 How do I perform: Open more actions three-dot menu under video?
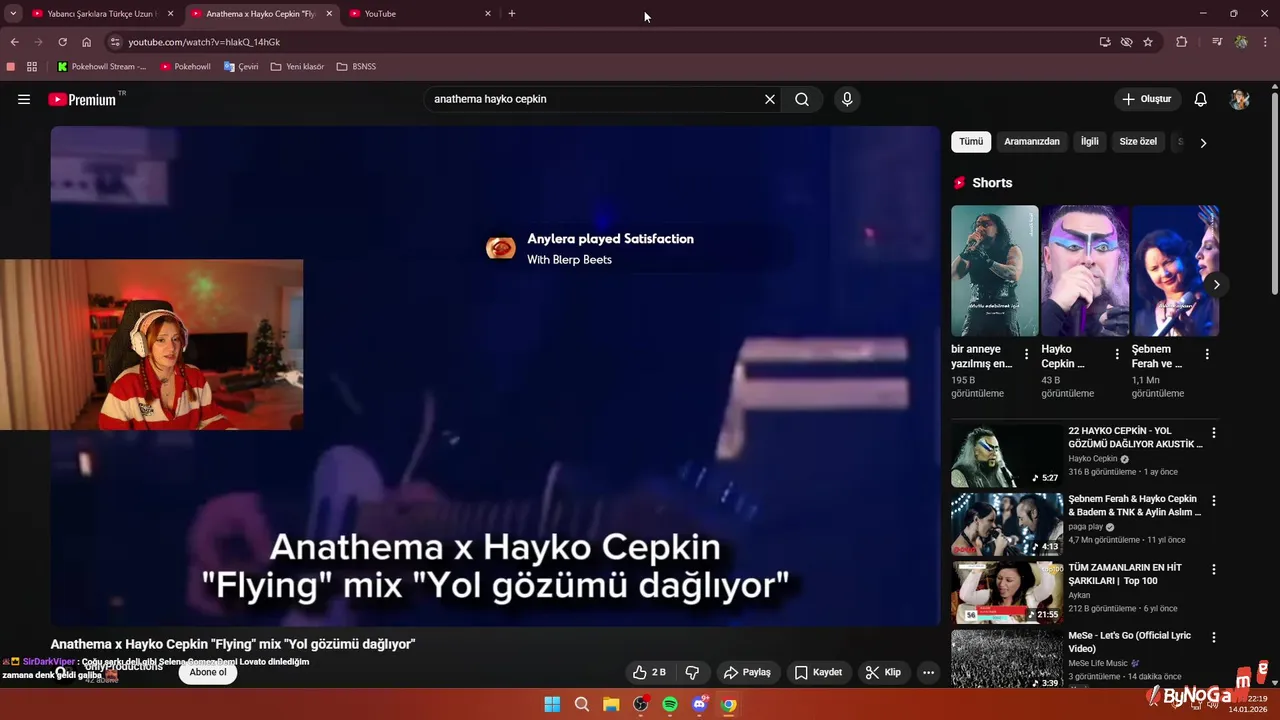pyautogui.click(x=928, y=672)
